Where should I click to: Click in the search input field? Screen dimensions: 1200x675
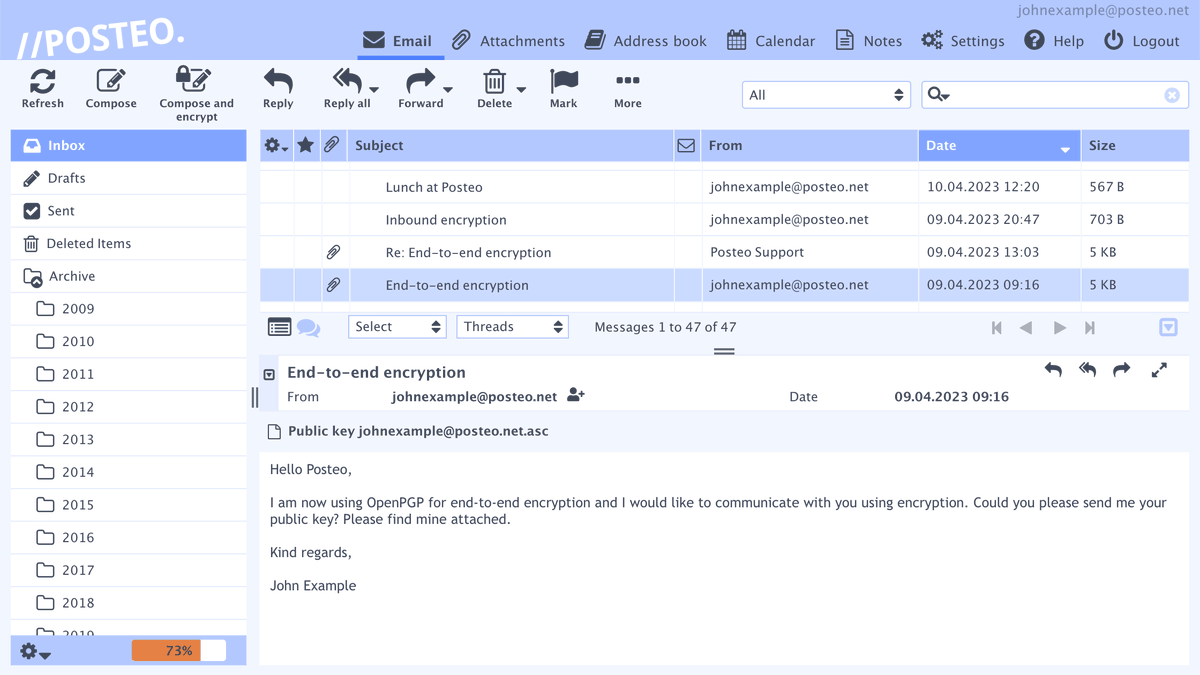(x=1056, y=95)
